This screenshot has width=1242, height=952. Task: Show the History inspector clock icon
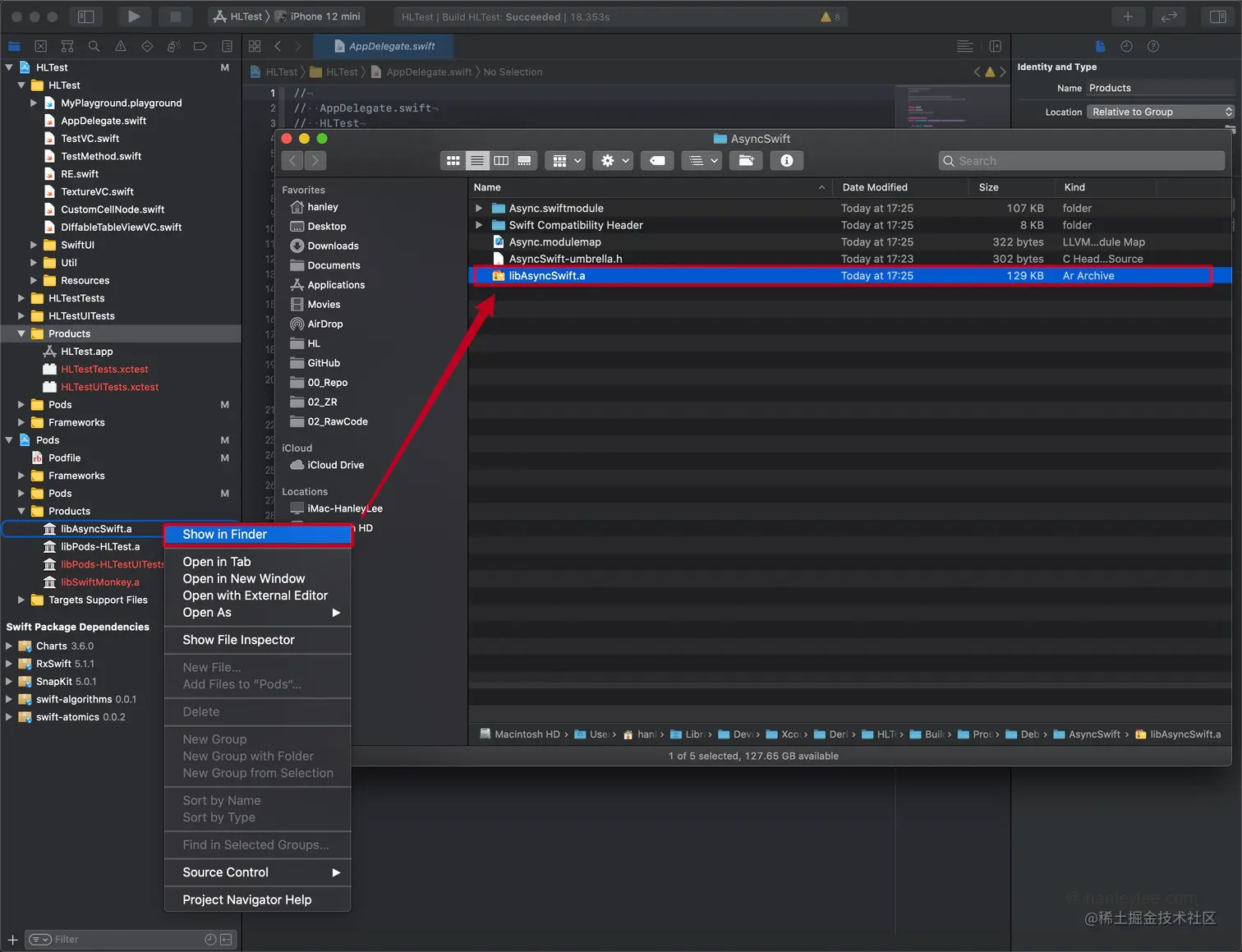pyautogui.click(x=1126, y=46)
